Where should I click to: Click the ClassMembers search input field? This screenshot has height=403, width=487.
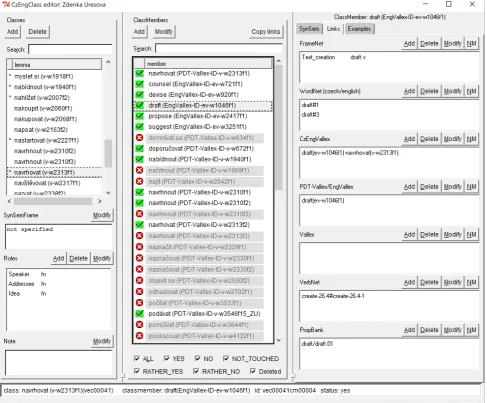pos(219,49)
